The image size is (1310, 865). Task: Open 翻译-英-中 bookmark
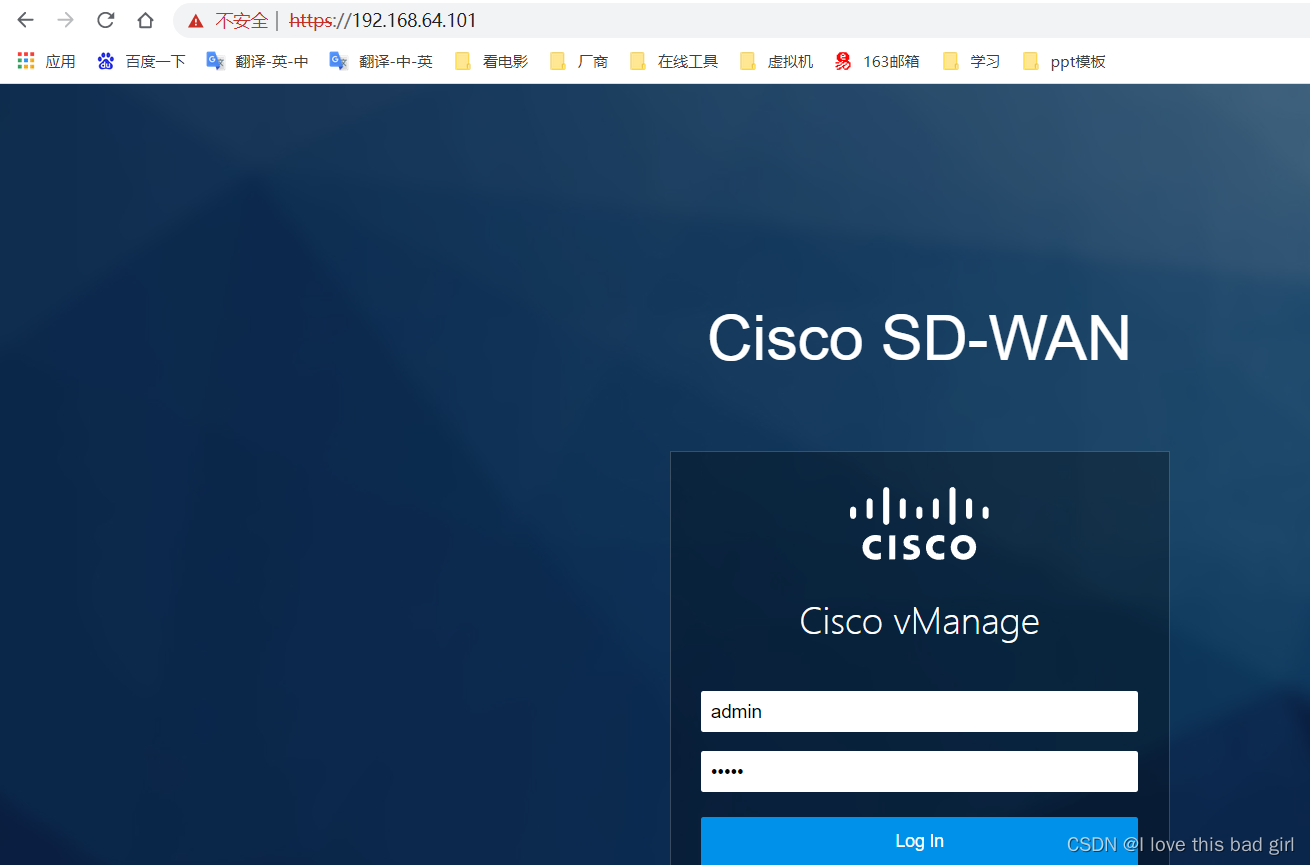coord(257,61)
